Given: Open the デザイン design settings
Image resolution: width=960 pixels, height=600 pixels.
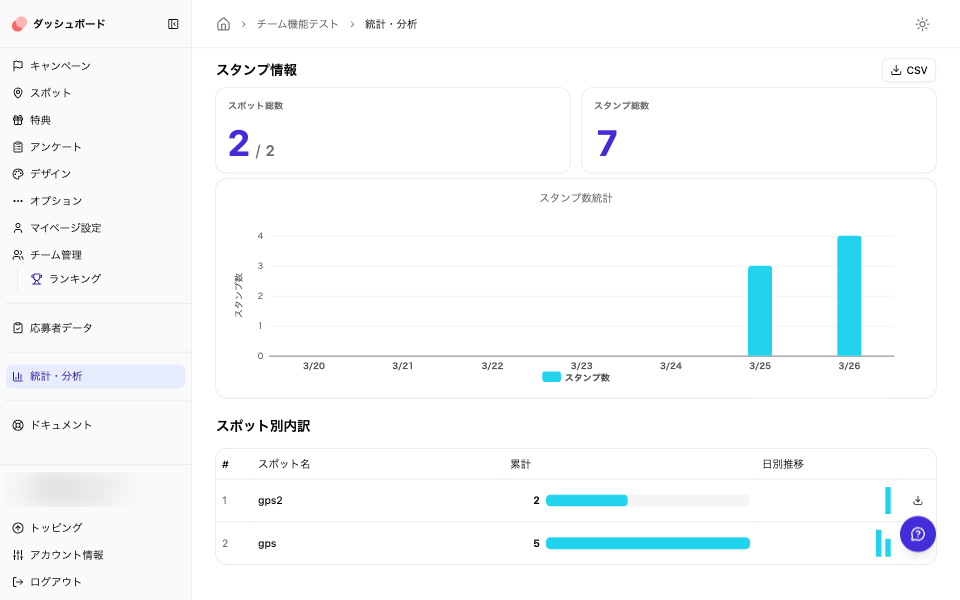Looking at the screenshot, I should pyautogui.click(x=50, y=173).
